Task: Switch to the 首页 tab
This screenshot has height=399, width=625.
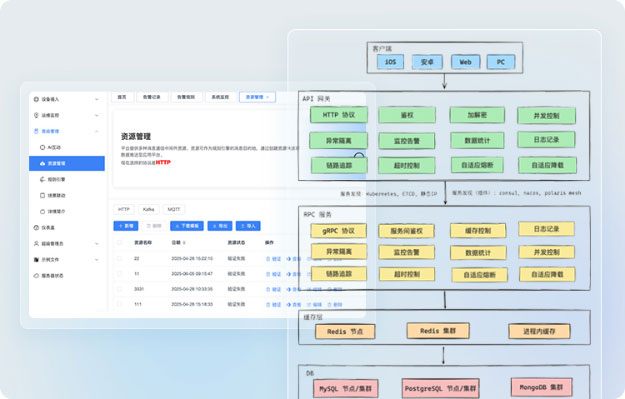Action: coord(122,97)
